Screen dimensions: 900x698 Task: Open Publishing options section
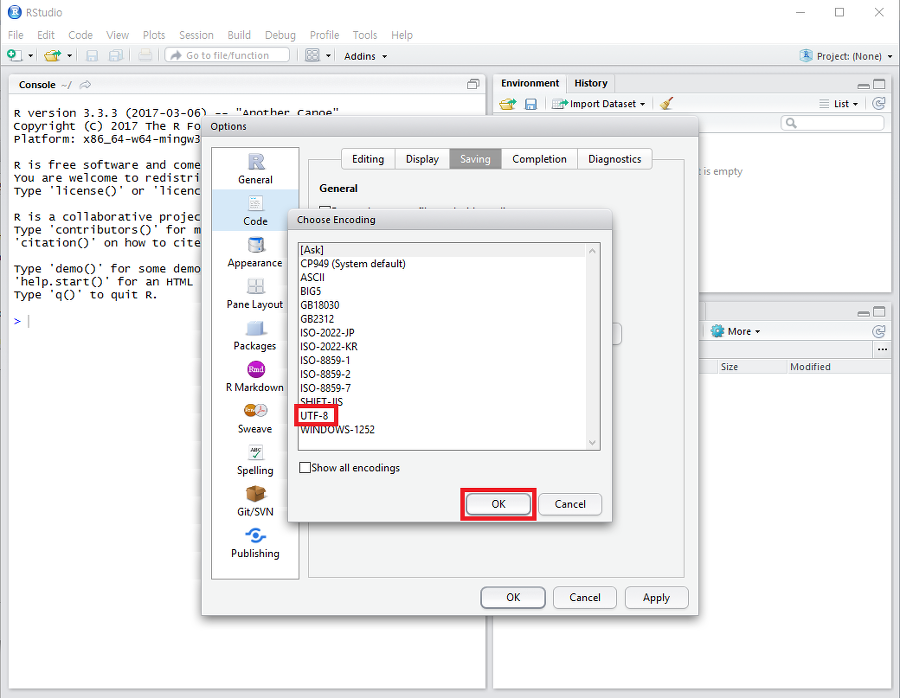[x=255, y=543]
